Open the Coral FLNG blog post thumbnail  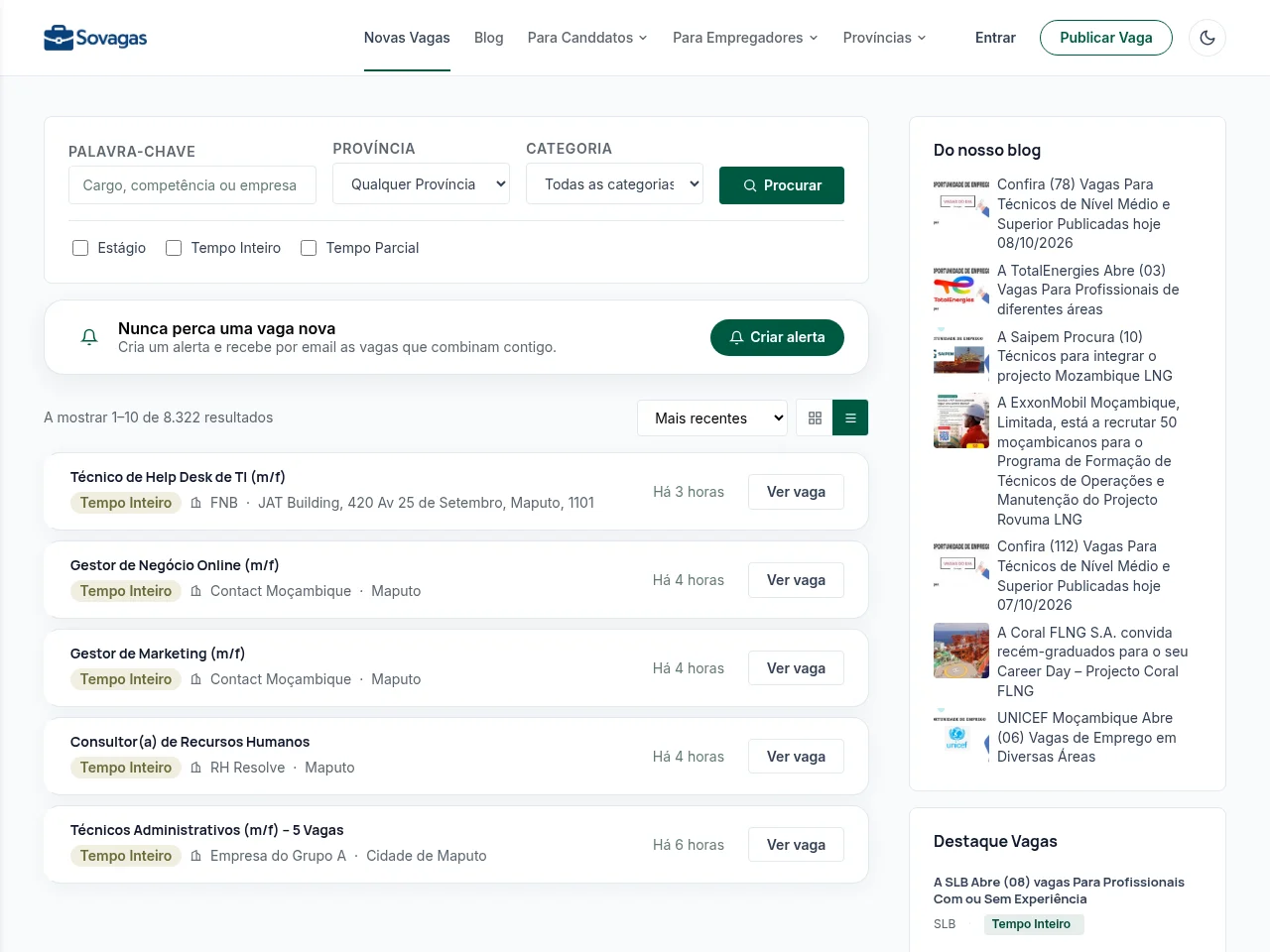pyautogui.click(x=961, y=651)
